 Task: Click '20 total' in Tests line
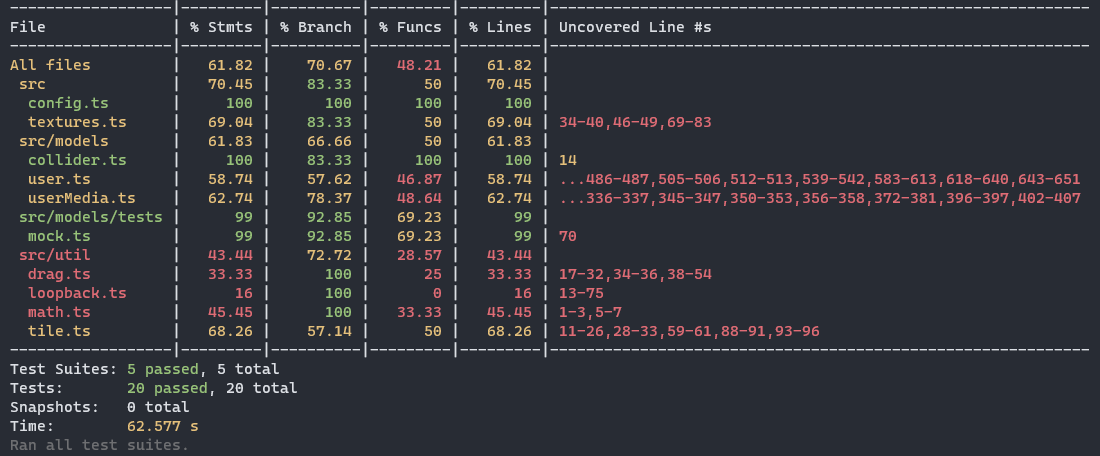click(x=262, y=388)
